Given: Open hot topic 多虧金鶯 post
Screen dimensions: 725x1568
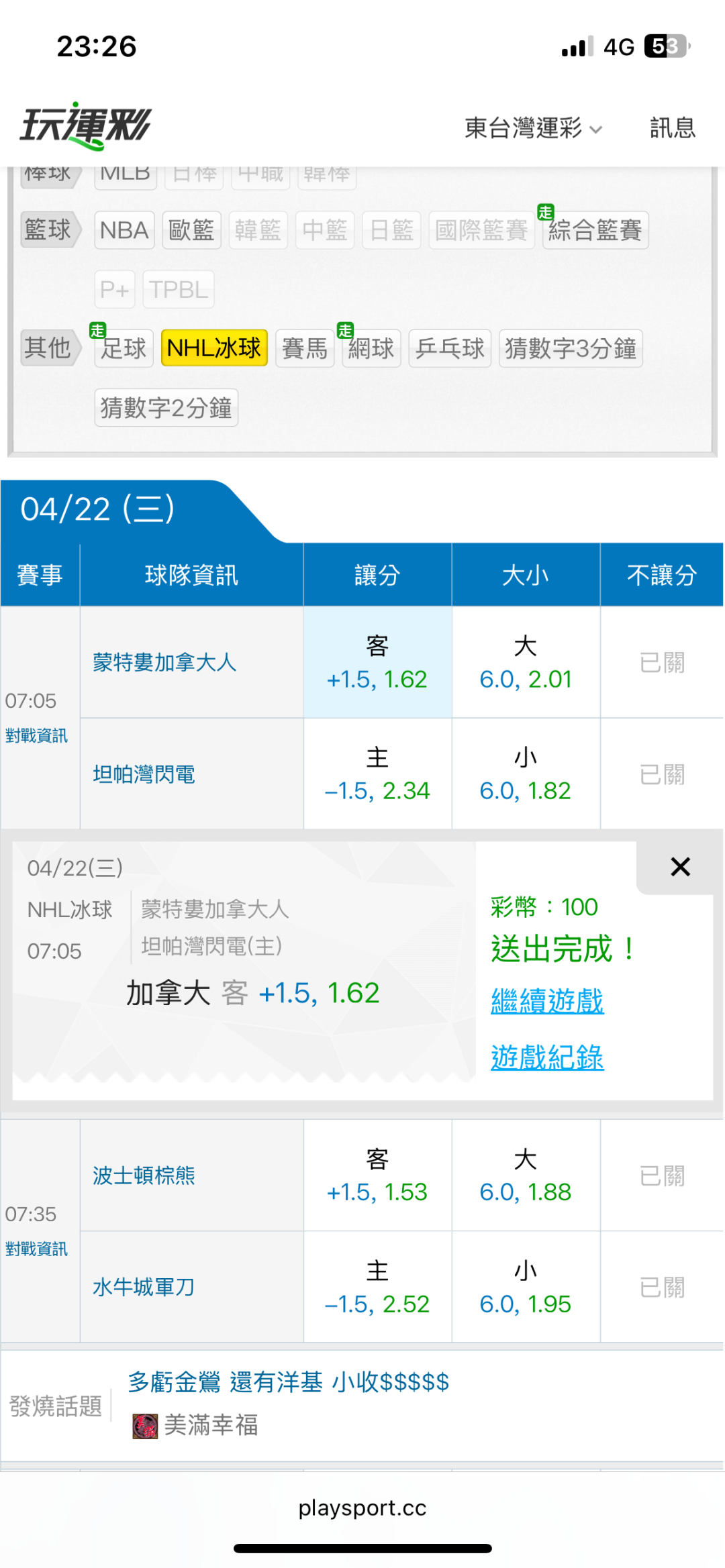Looking at the screenshot, I should 289,1382.
